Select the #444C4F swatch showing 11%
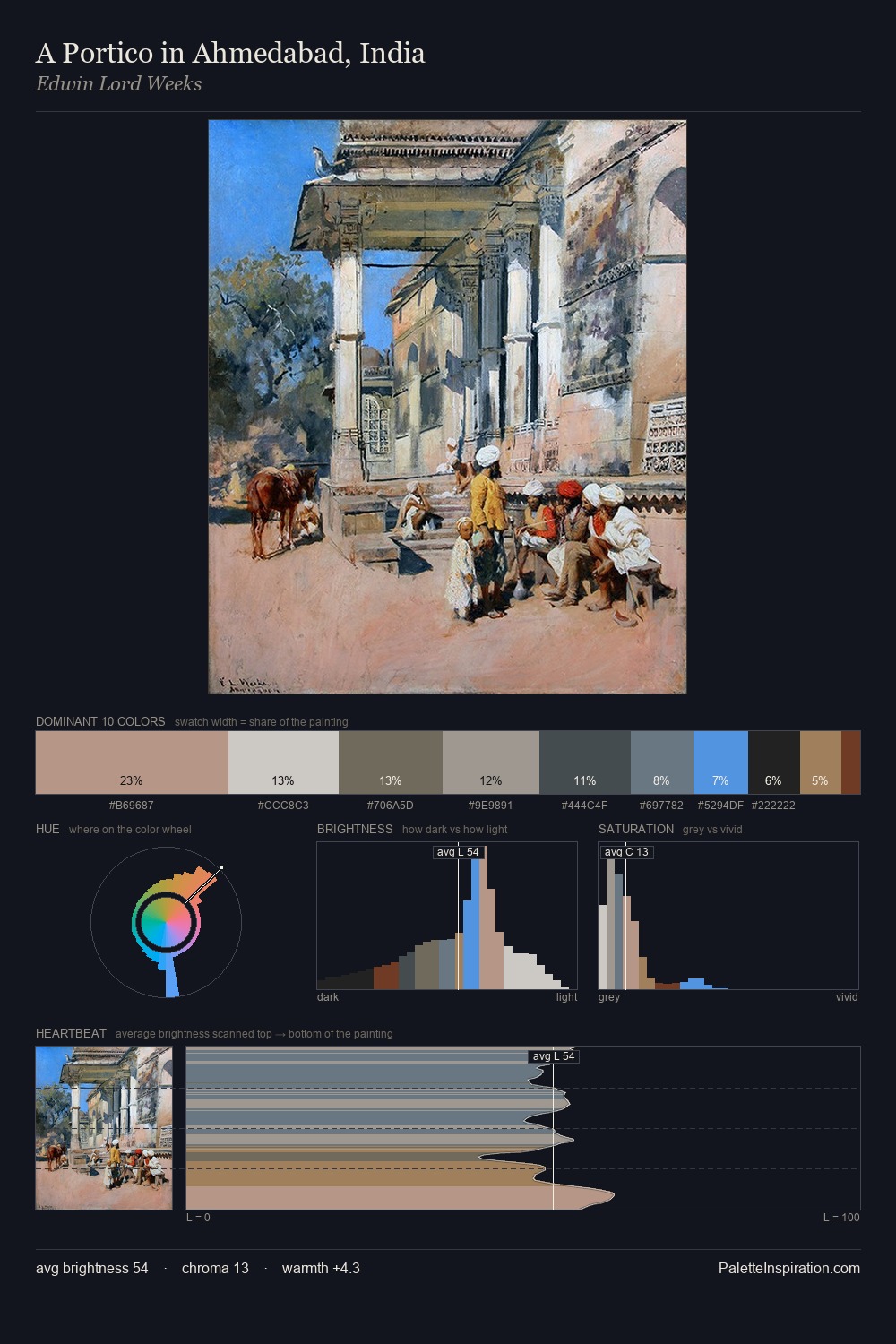 (x=585, y=762)
